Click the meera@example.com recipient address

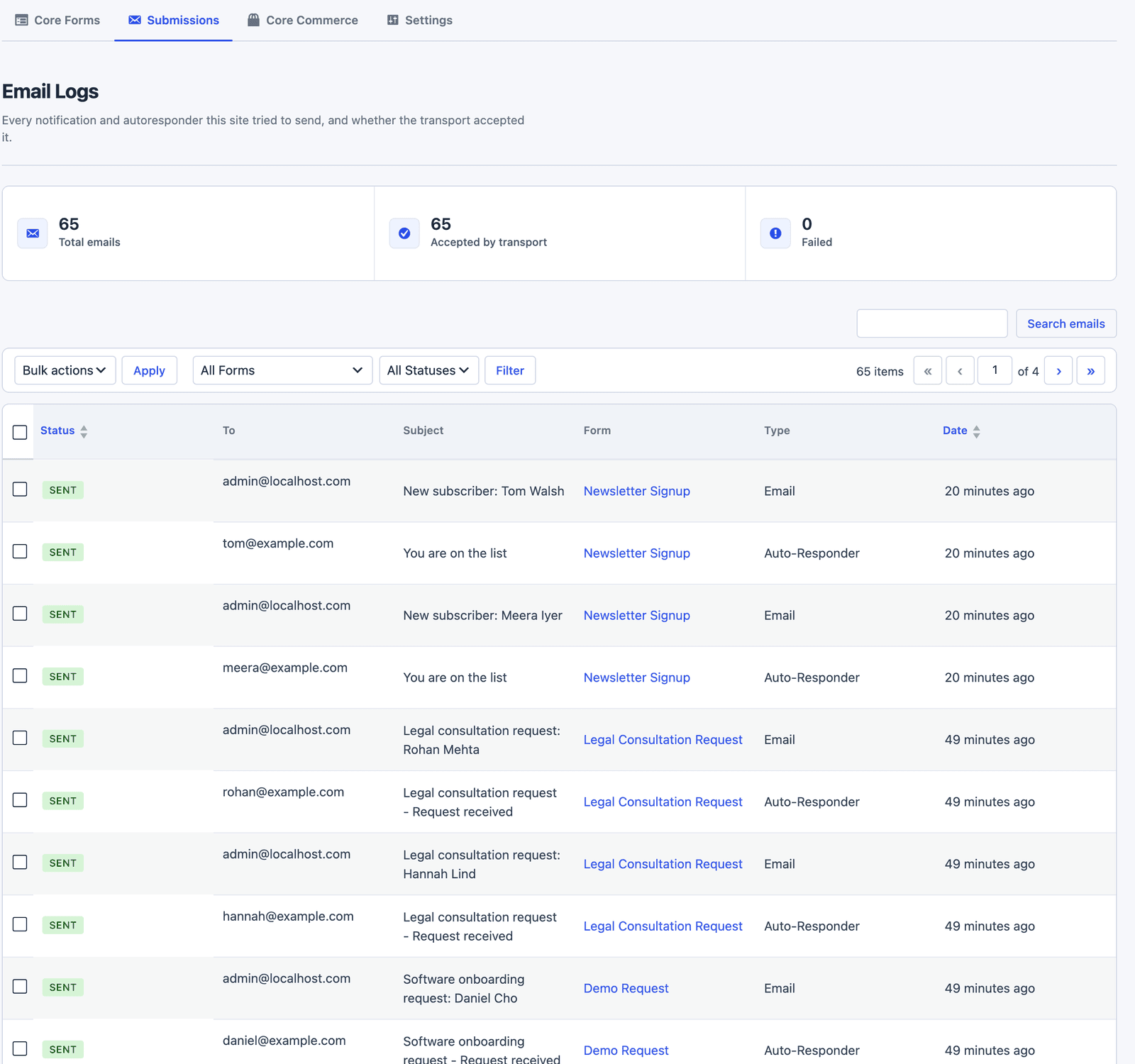285,667
